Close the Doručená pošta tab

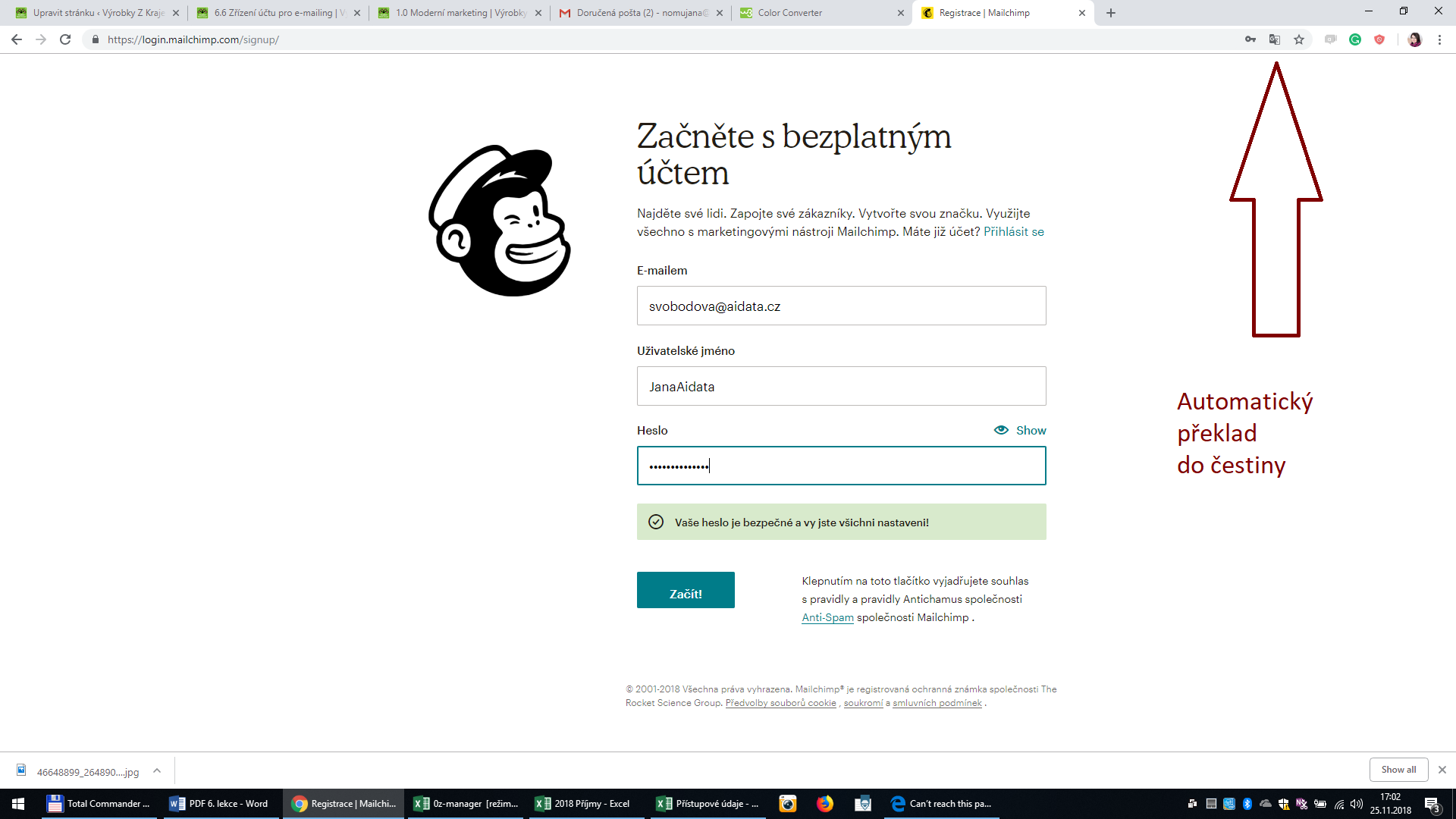720,13
